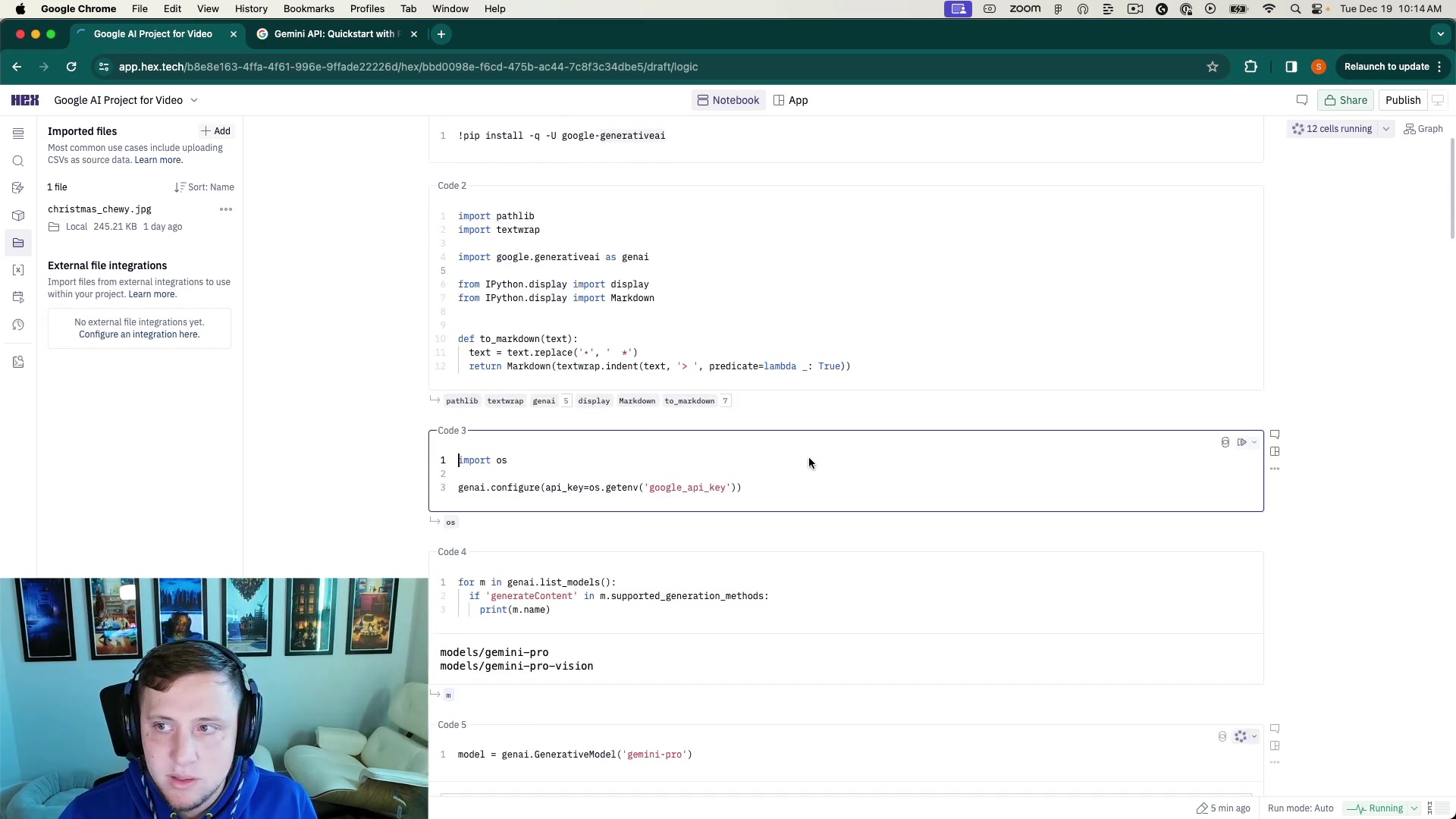Viewport: 1456px width, 819px height.
Task: Click the Chrome address bar URL
Action: [408, 67]
